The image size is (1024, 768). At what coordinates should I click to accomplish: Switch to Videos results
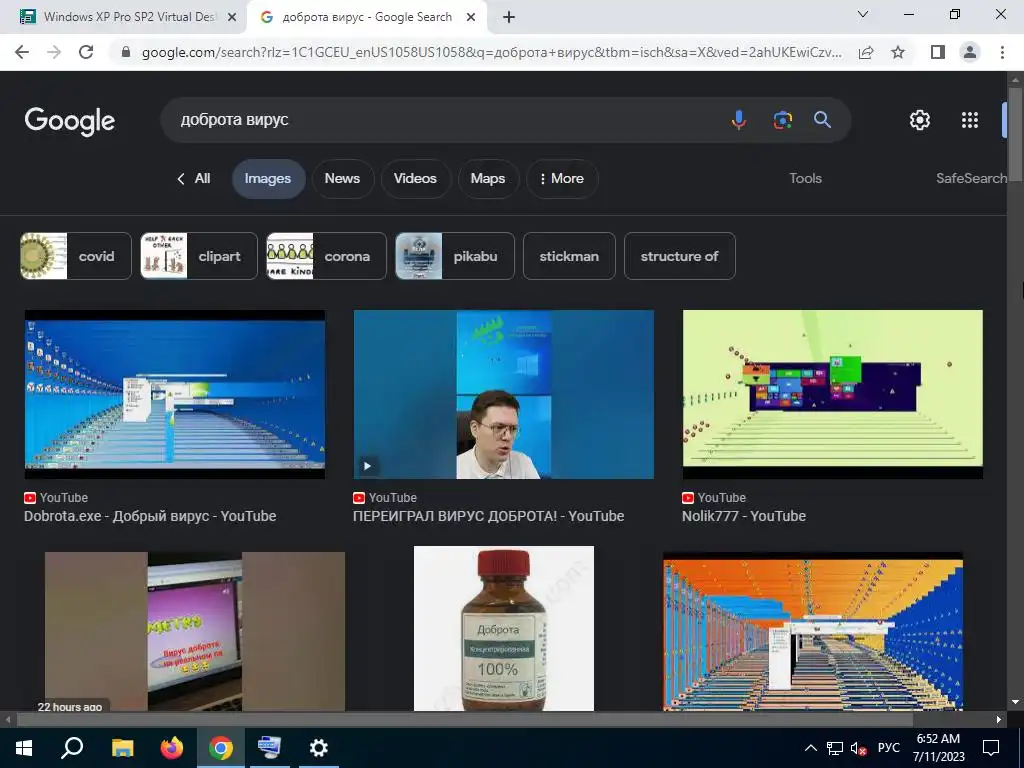(x=415, y=178)
